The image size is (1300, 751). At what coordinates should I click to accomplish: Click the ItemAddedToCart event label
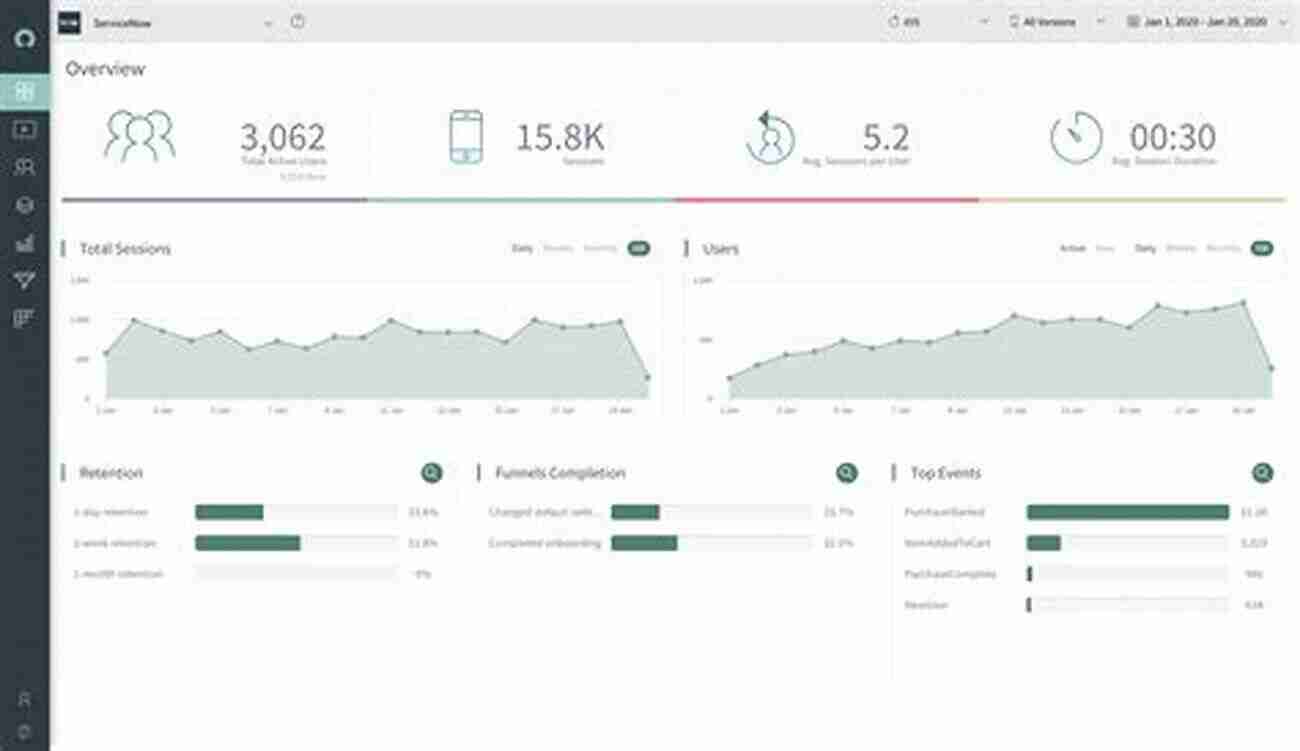(x=946, y=543)
